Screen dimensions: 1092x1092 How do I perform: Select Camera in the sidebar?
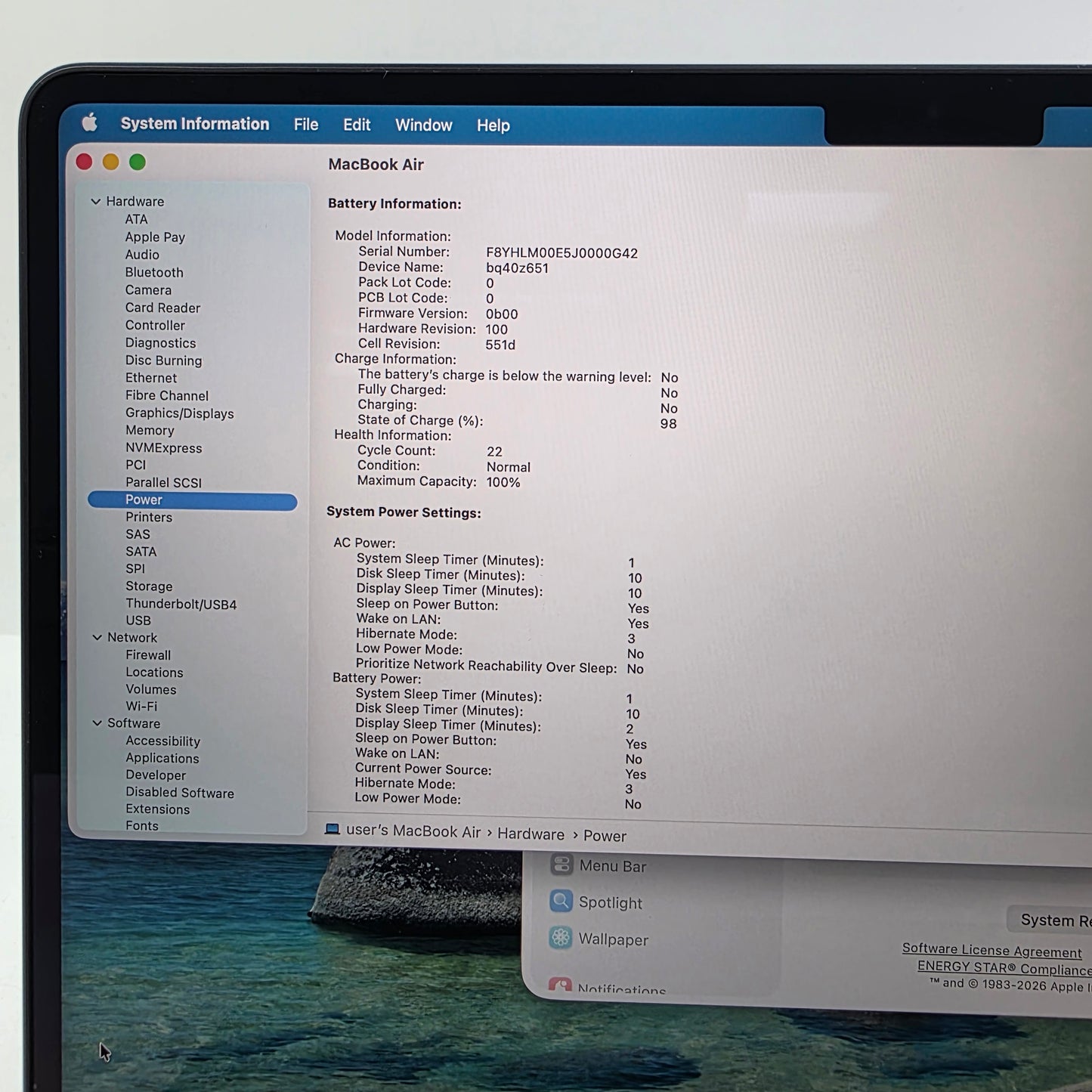[x=148, y=289]
